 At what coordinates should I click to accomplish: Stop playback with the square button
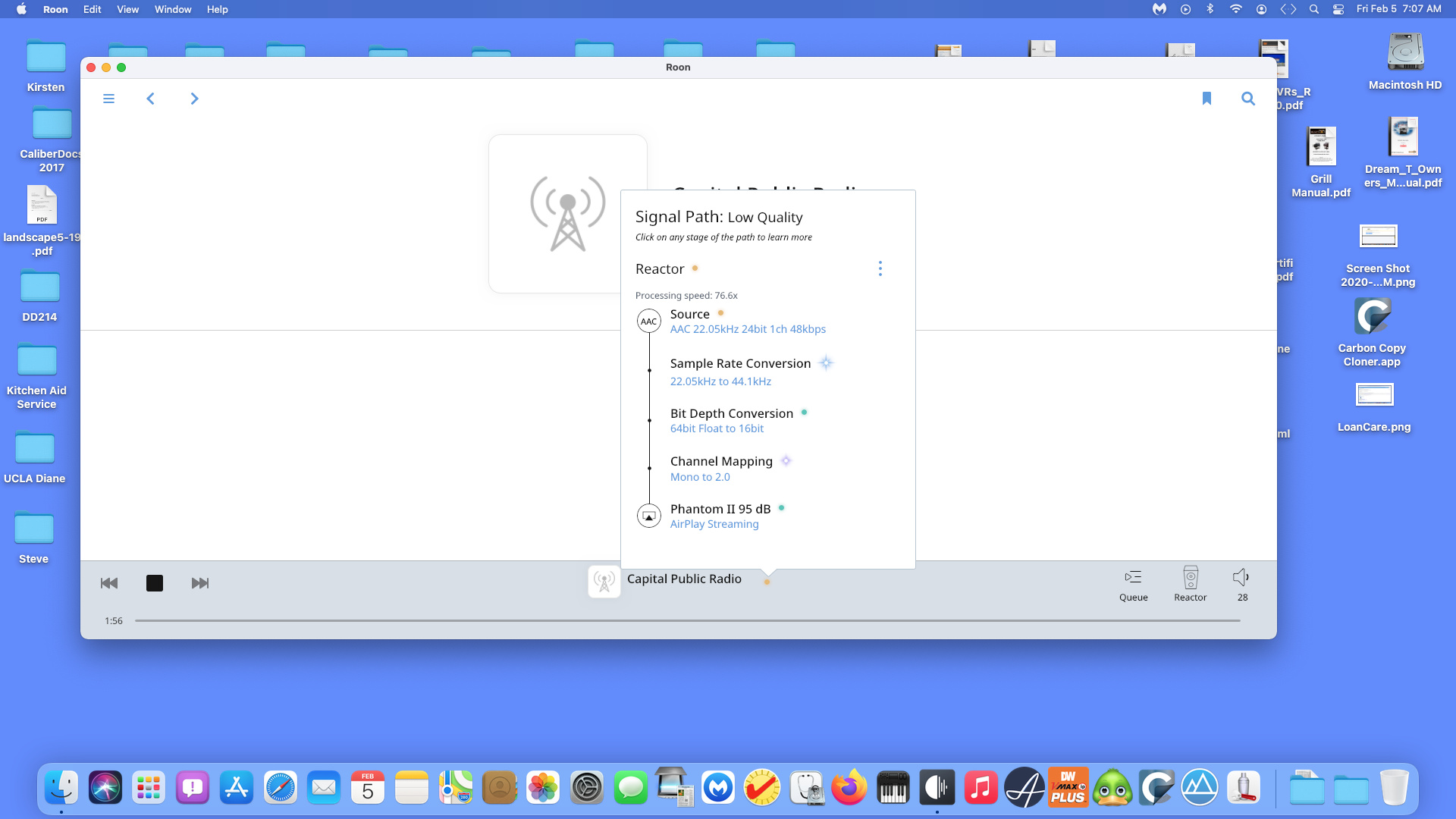(155, 583)
